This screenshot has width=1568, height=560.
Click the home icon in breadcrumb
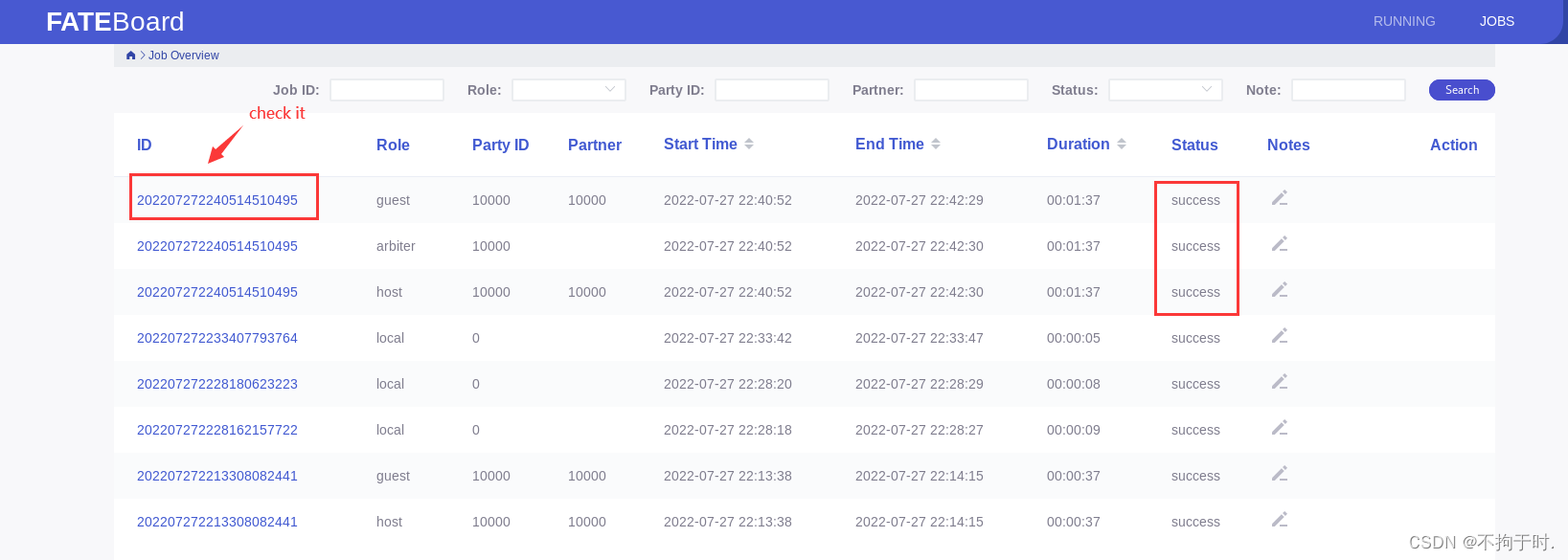coord(131,56)
